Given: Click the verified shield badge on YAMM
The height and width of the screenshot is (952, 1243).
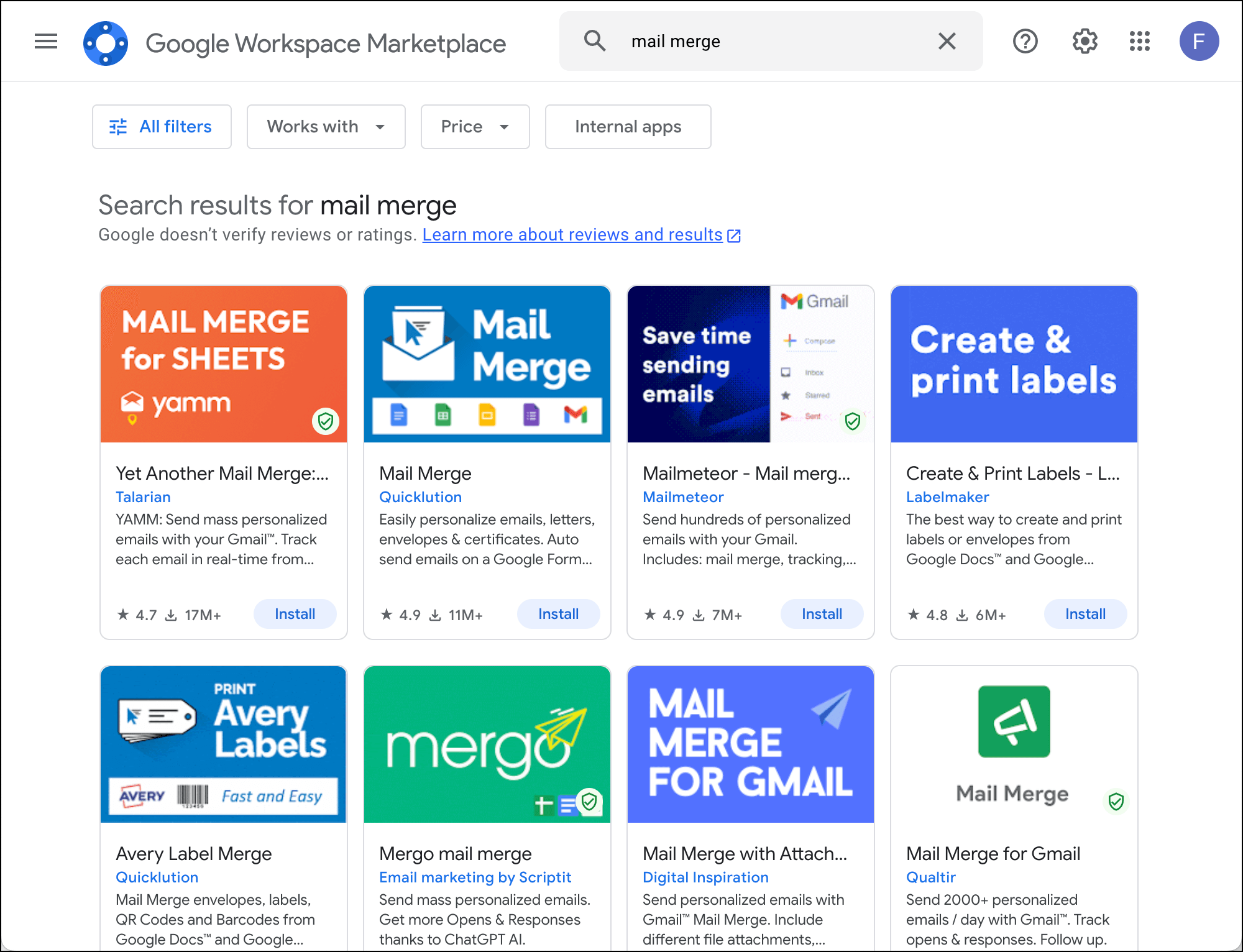Looking at the screenshot, I should pos(326,422).
